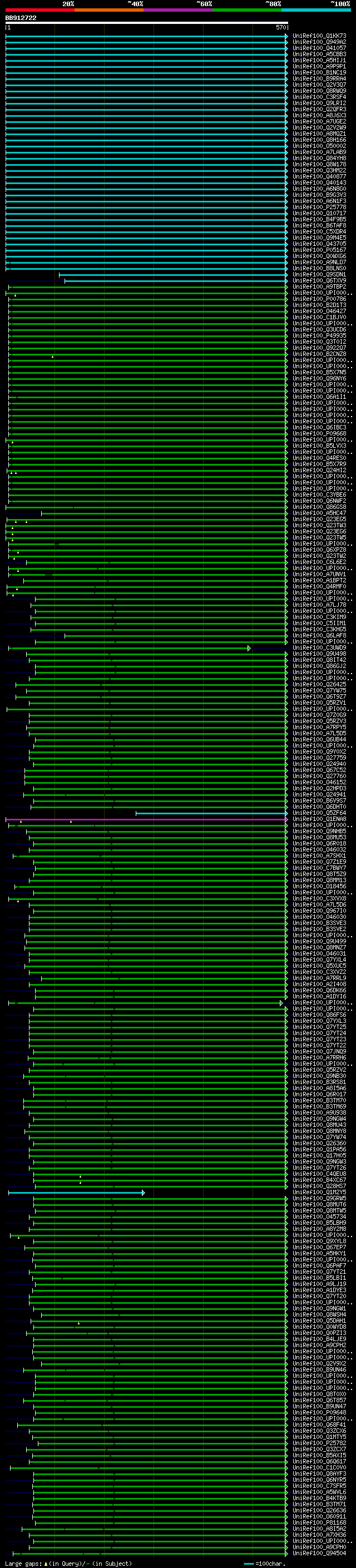
Task: Select hit label UniRef100_B8LNS0
Action: (x=319, y=269)
